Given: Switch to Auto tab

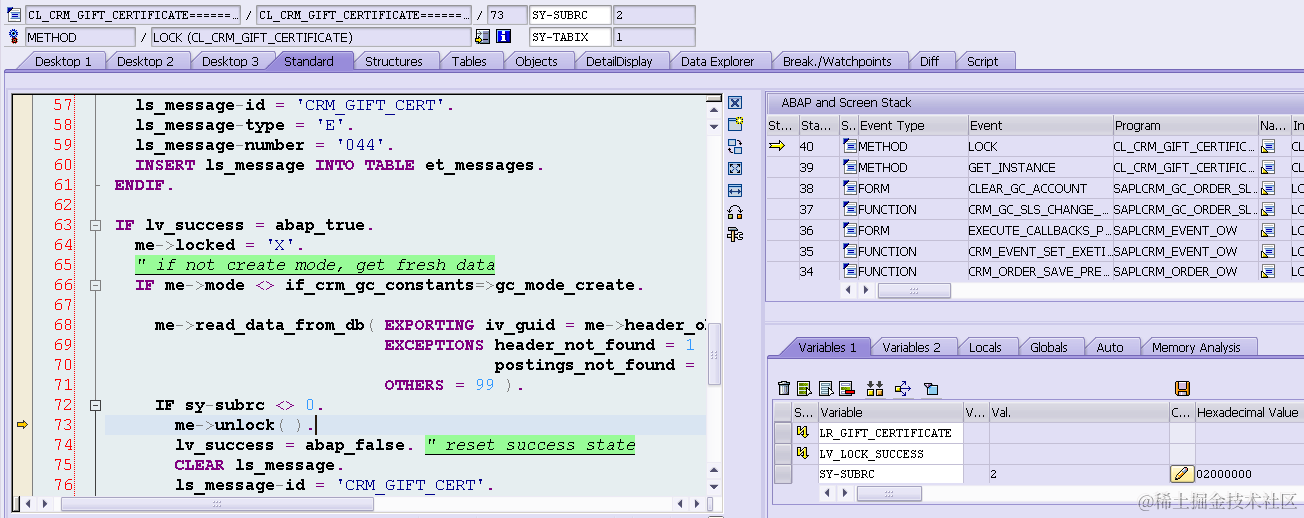Looking at the screenshot, I should (1110, 347).
